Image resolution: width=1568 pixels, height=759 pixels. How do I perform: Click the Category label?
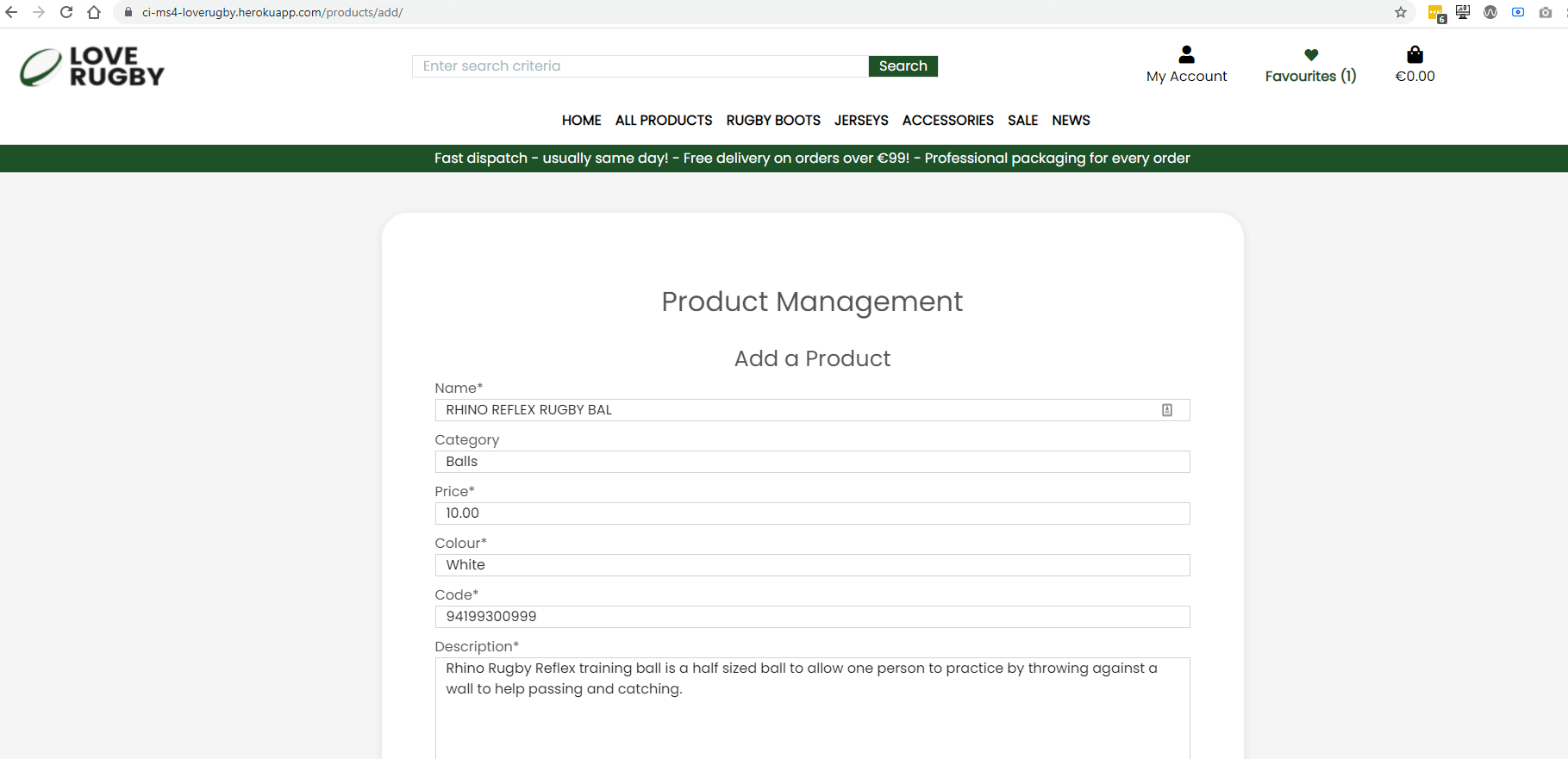pos(467,440)
